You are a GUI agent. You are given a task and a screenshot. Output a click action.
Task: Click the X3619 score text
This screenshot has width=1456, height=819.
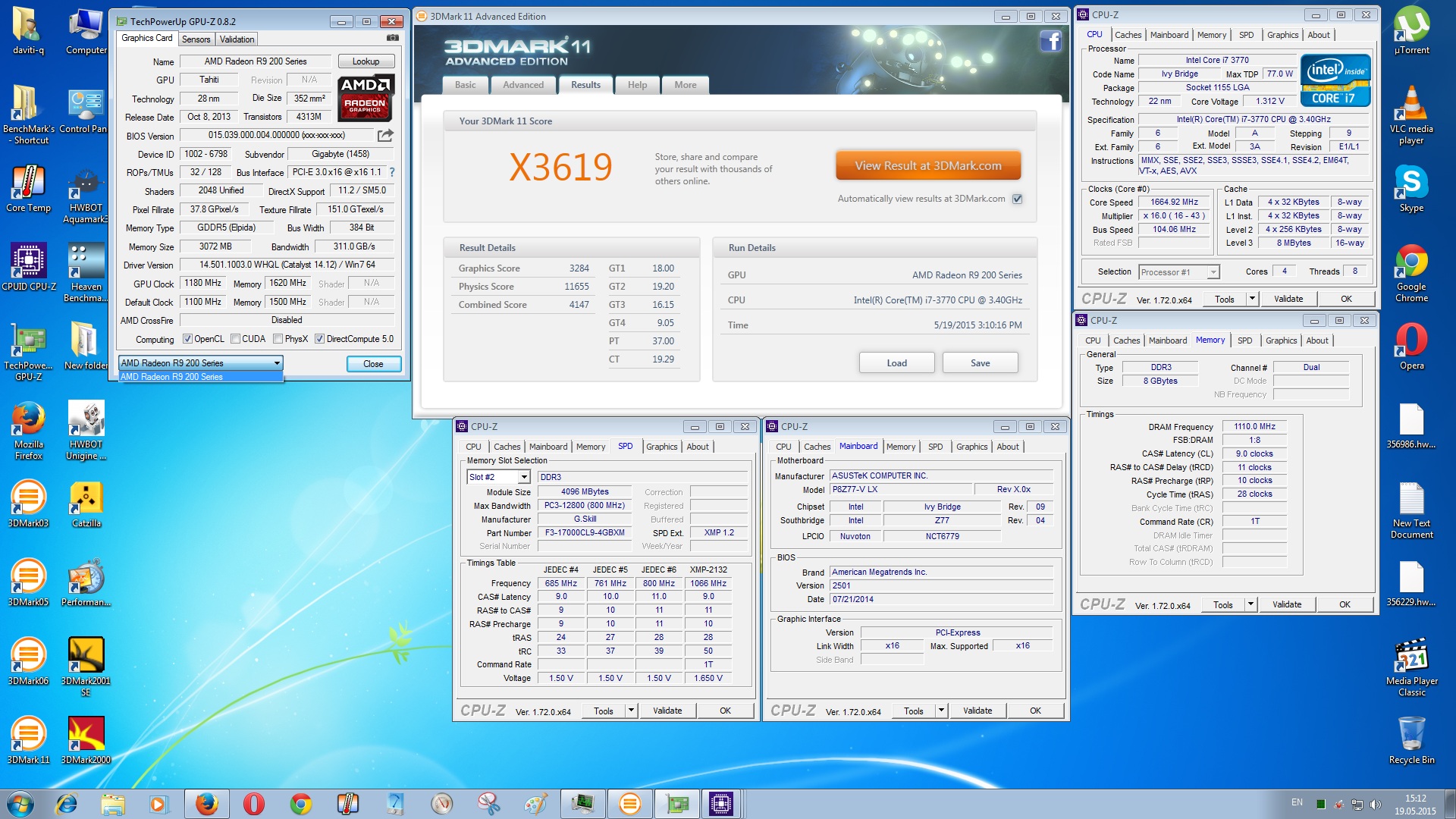pos(560,168)
